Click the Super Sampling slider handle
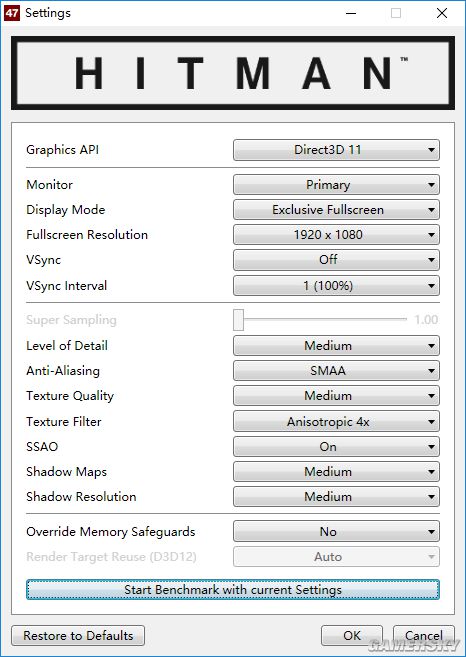 [x=238, y=320]
